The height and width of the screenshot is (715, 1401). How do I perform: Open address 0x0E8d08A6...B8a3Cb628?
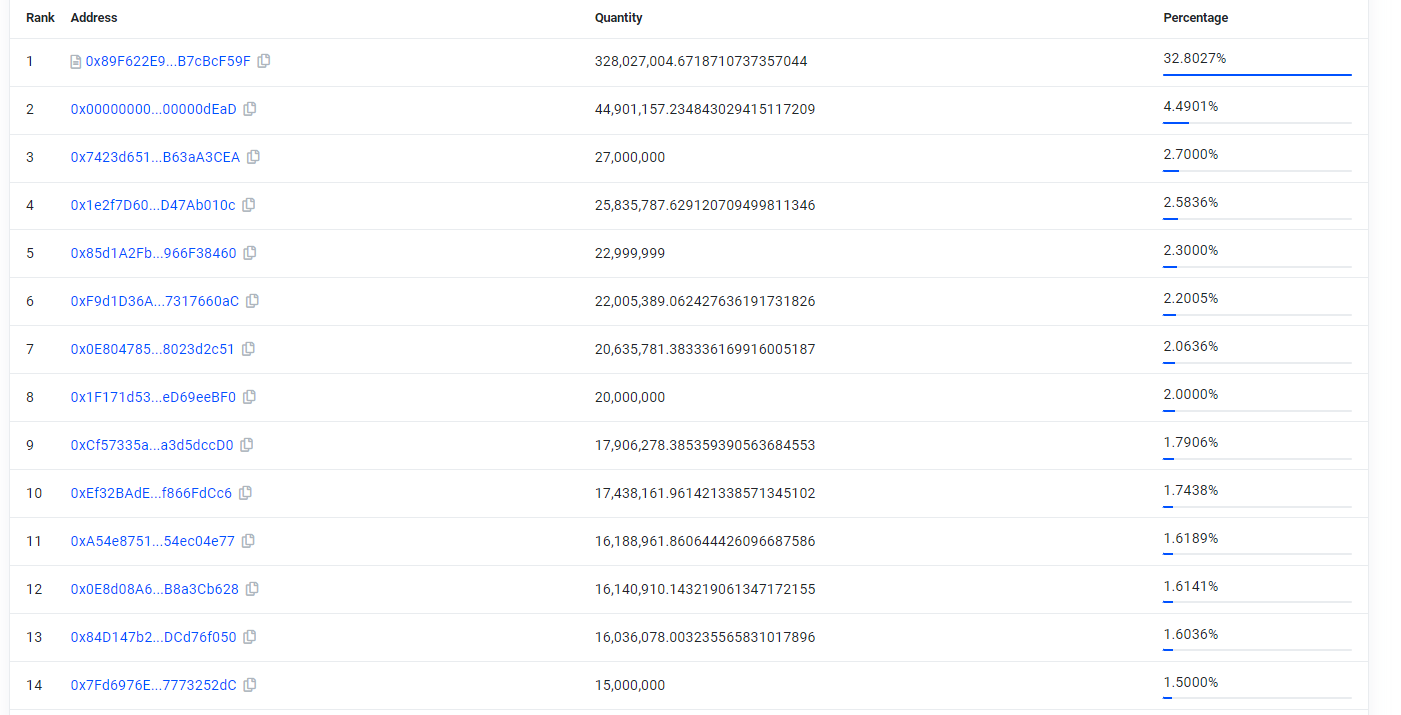[x=155, y=589]
